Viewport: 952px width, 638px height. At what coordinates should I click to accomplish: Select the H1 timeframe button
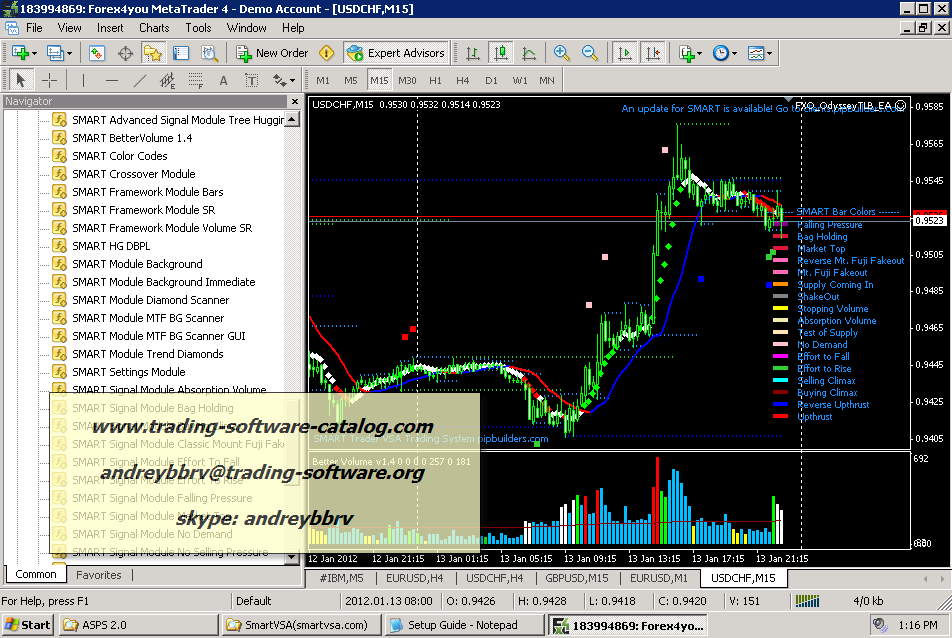[x=435, y=80]
